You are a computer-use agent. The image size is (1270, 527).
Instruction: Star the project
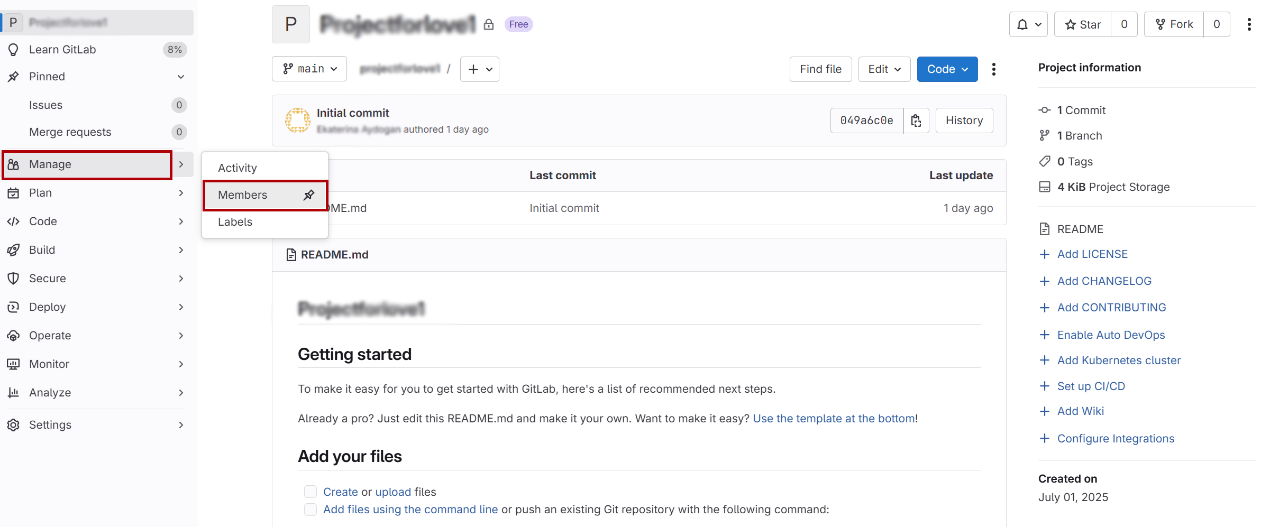[1082, 25]
